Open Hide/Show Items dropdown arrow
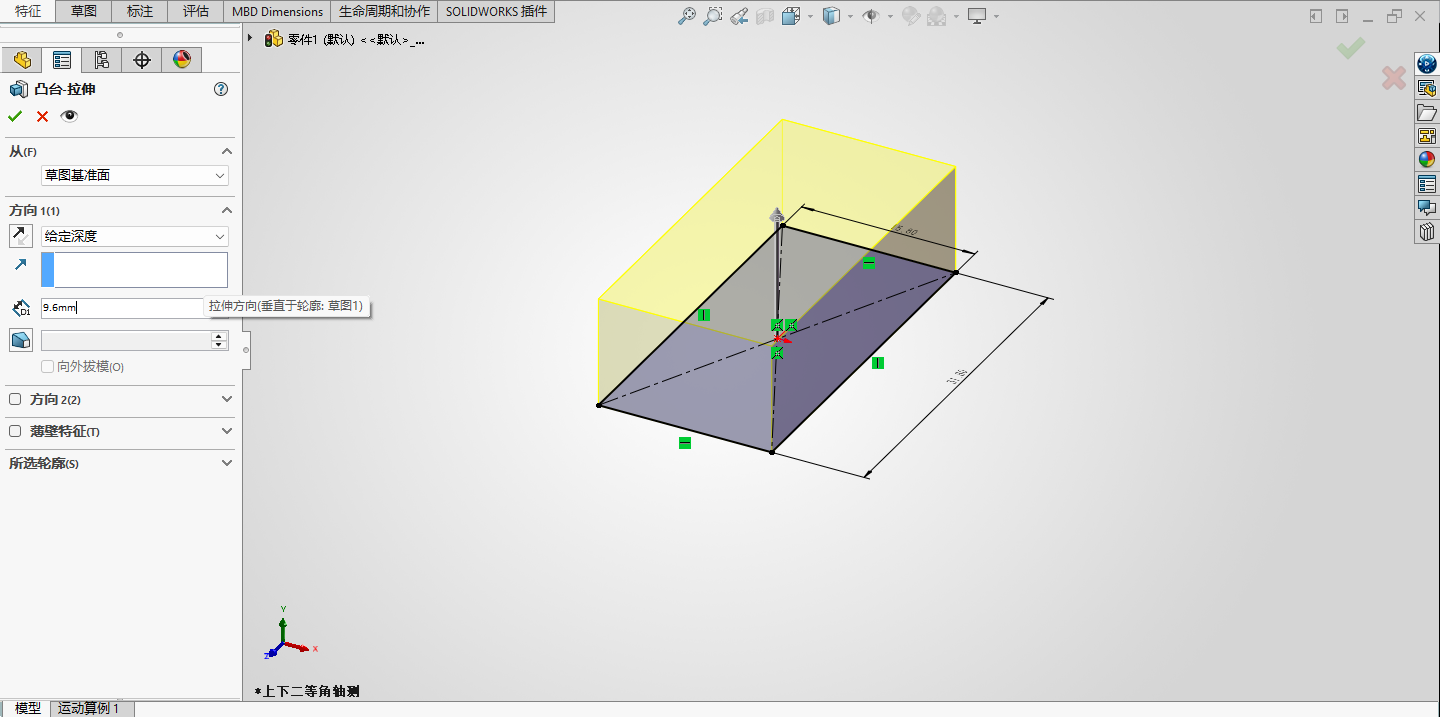 tap(889, 16)
